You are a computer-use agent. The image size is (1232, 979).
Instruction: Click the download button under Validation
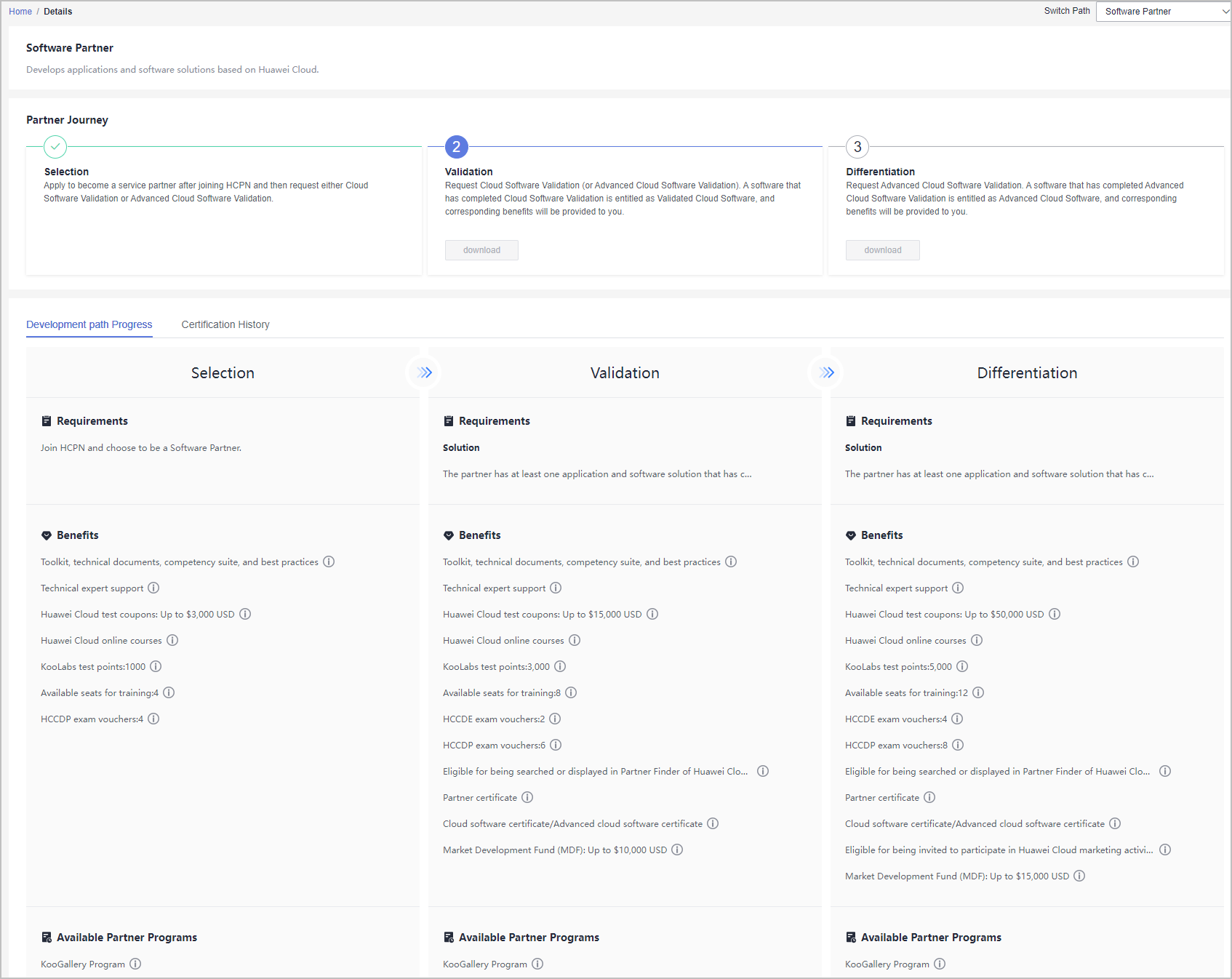tap(481, 250)
